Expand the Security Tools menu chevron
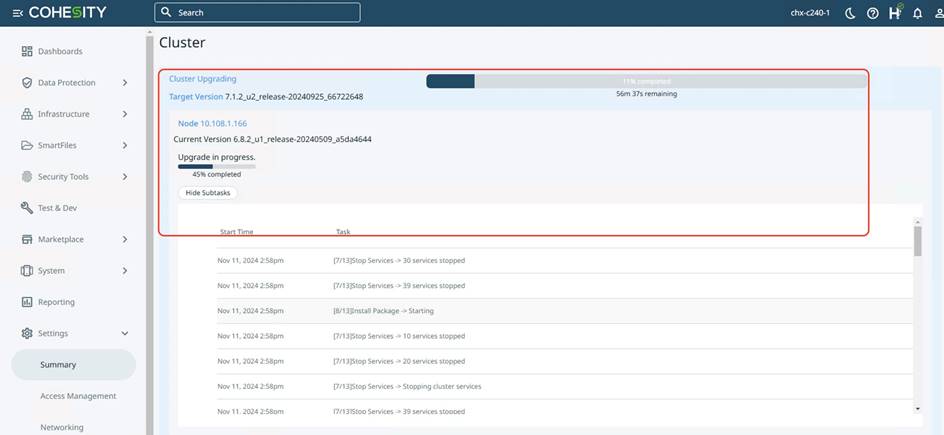Screen dimensions: 944x435 tap(125, 176)
